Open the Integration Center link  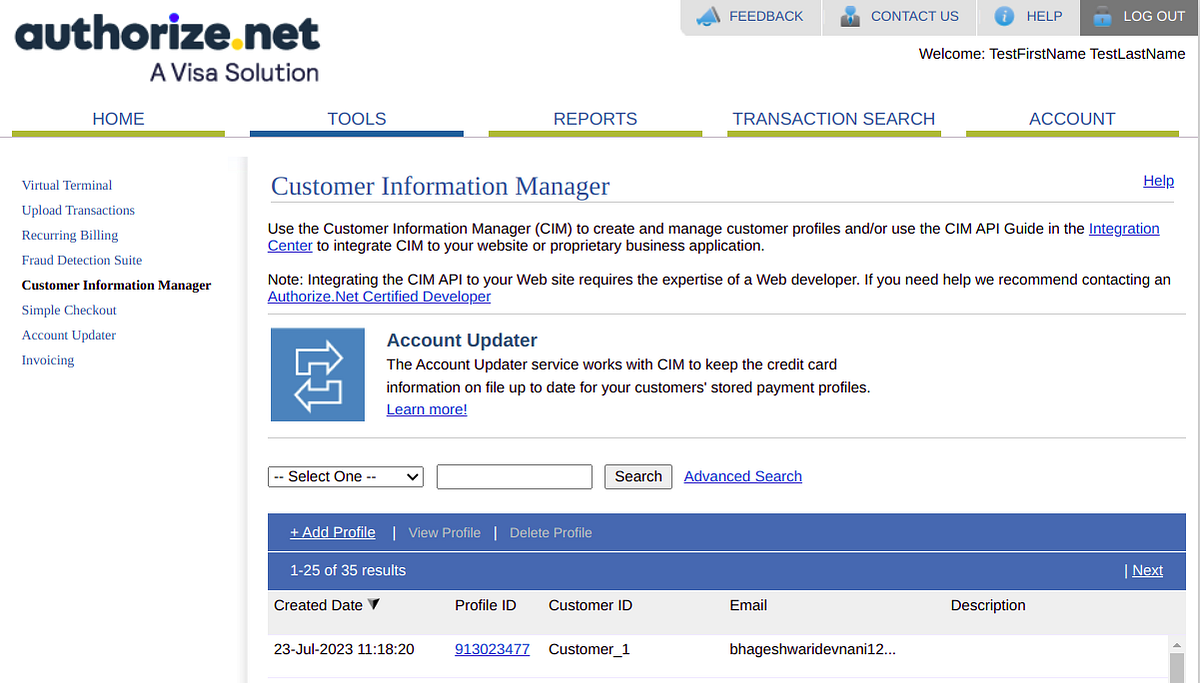[1124, 228]
